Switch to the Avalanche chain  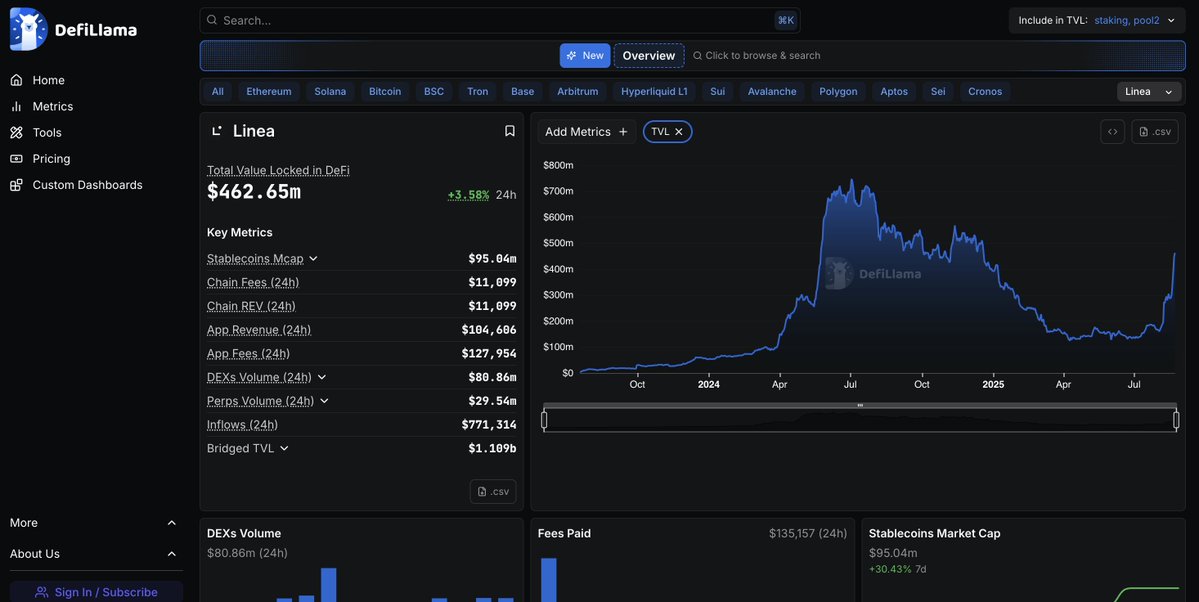tap(772, 92)
